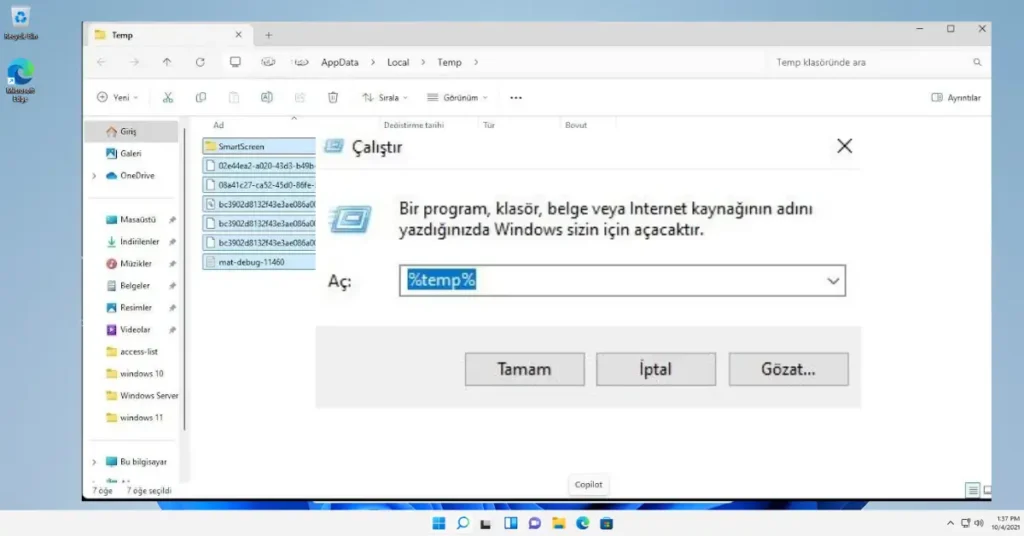Click the Delete trash icon in toolbar
The width and height of the screenshot is (1024, 536).
[x=333, y=97]
